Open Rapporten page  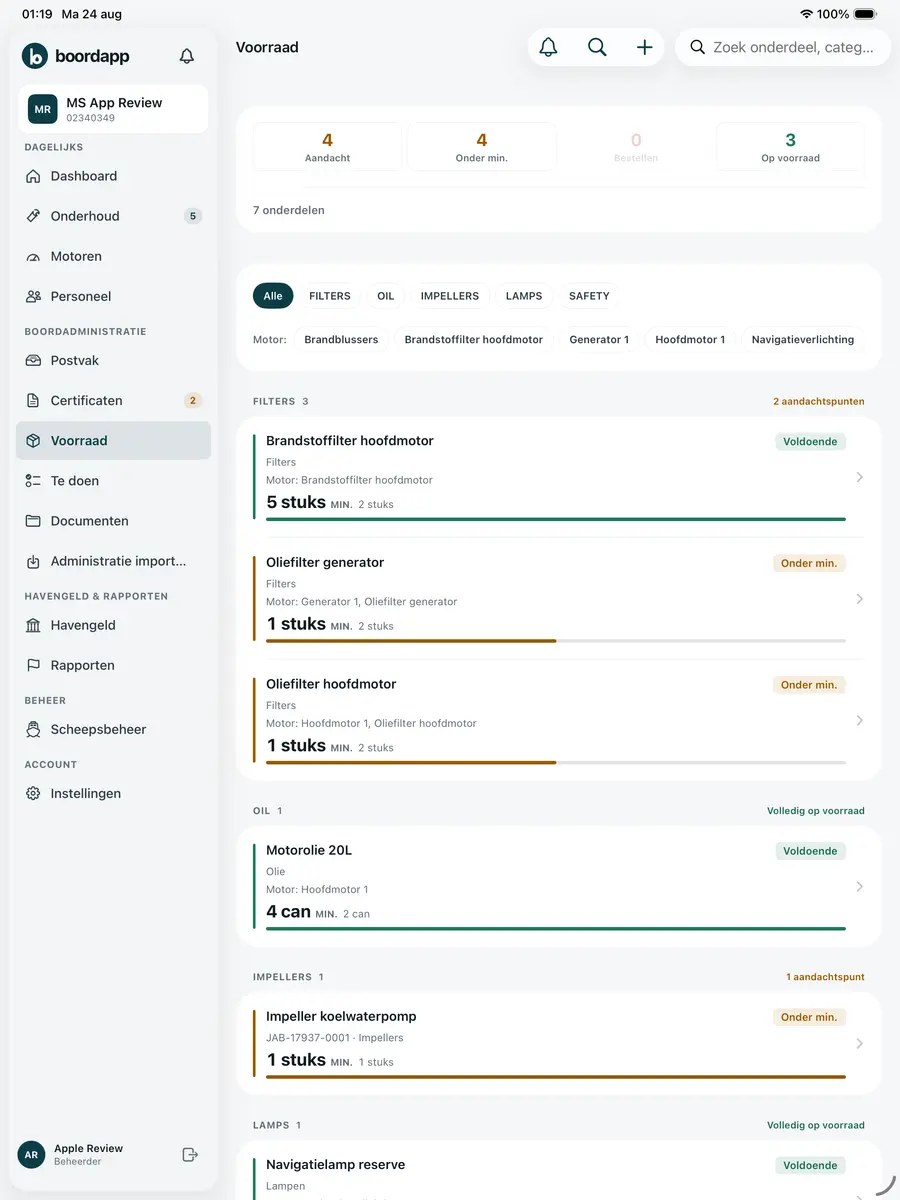point(113,665)
